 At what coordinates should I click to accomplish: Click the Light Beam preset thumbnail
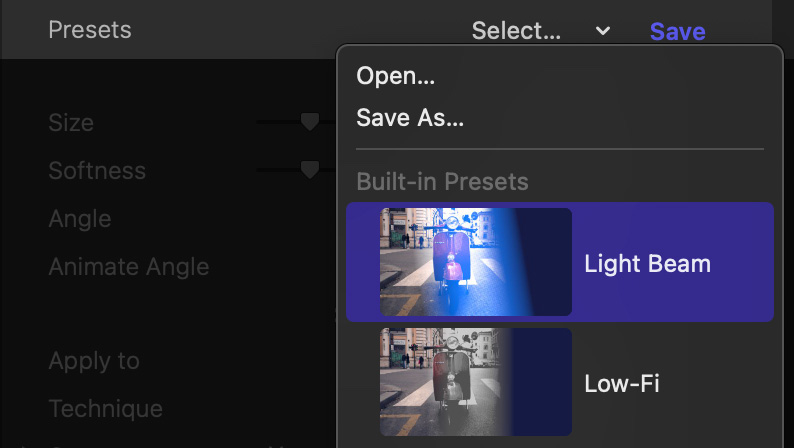pyautogui.click(x=475, y=262)
